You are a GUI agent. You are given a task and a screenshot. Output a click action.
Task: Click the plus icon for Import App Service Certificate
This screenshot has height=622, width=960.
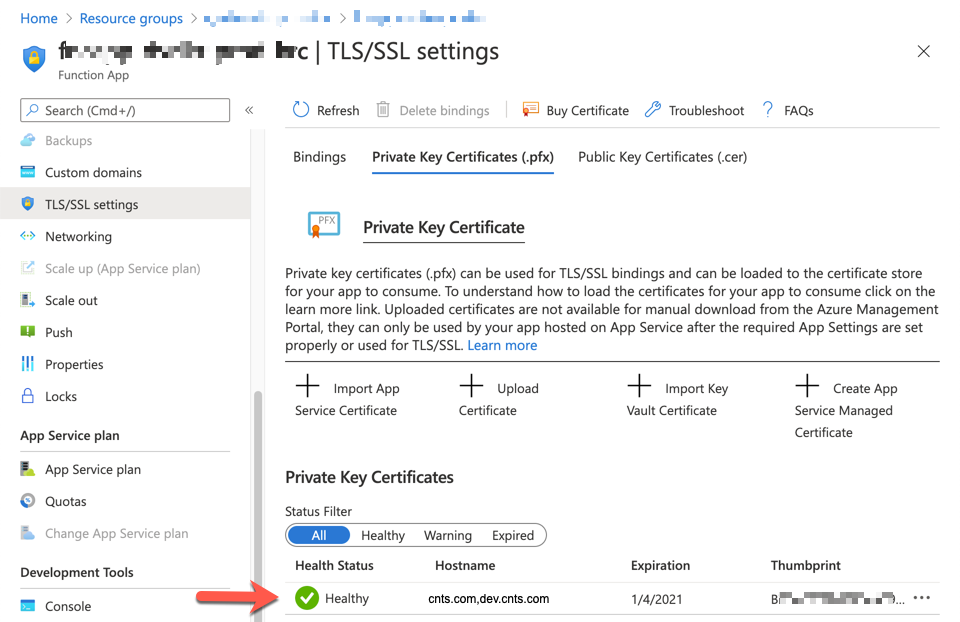coord(307,386)
